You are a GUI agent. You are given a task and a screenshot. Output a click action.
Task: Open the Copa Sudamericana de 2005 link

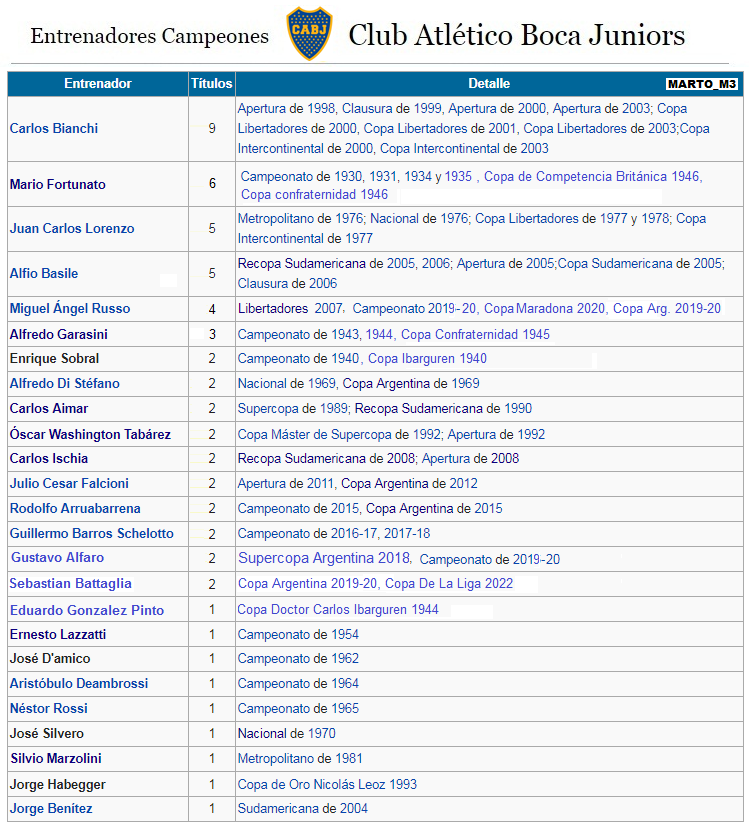pos(639,264)
